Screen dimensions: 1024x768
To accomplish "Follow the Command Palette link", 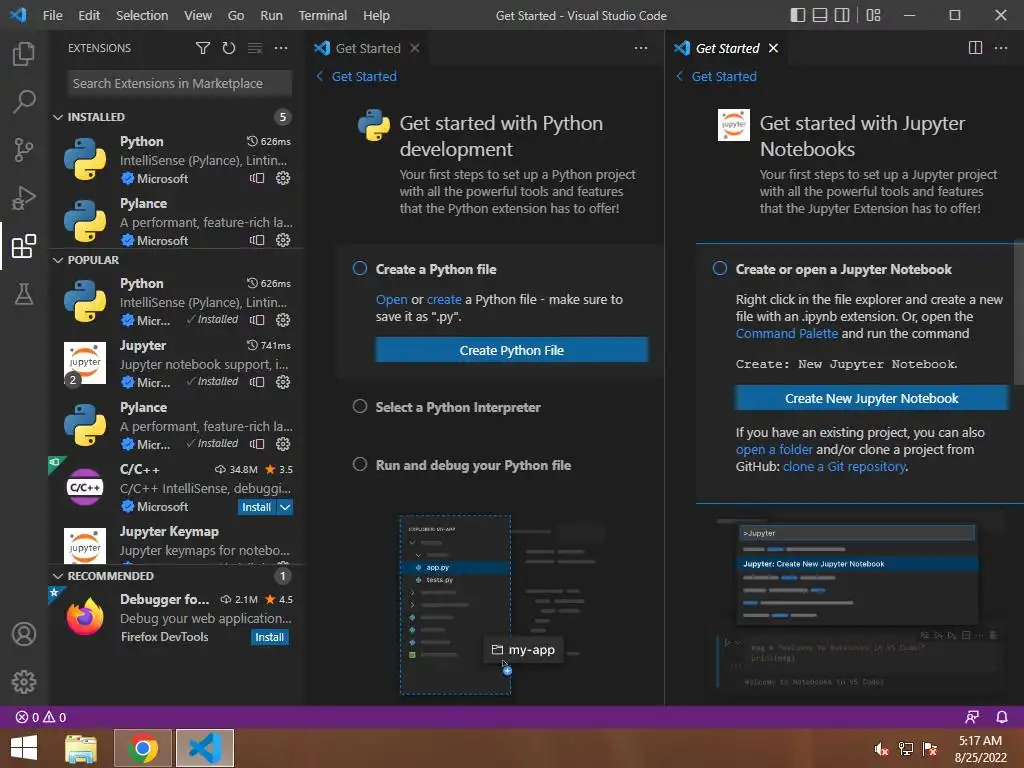I will 786,334.
